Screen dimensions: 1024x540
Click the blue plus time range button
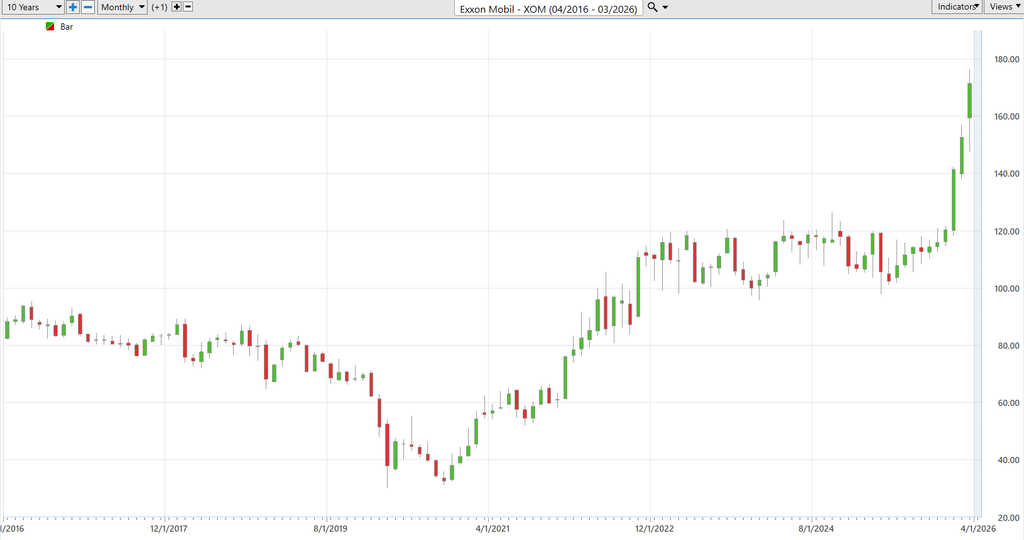pyautogui.click(x=73, y=7)
